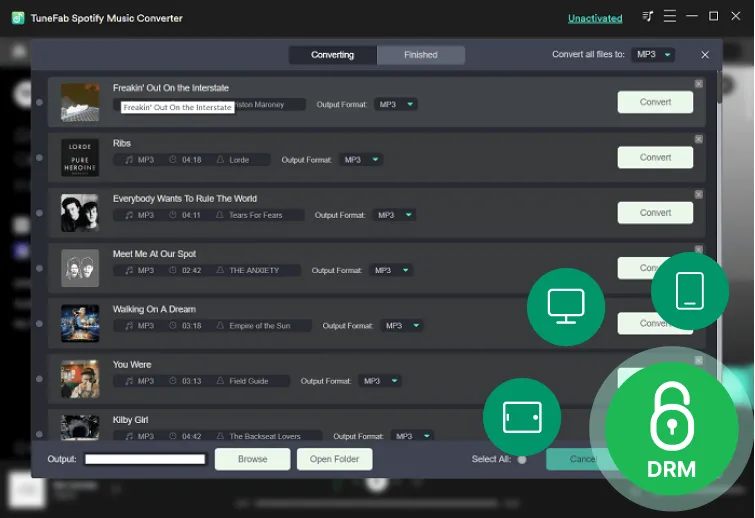The image size is (755, 518).
Task: Click the clock icon beside 02:42
Action: [173, 270]
